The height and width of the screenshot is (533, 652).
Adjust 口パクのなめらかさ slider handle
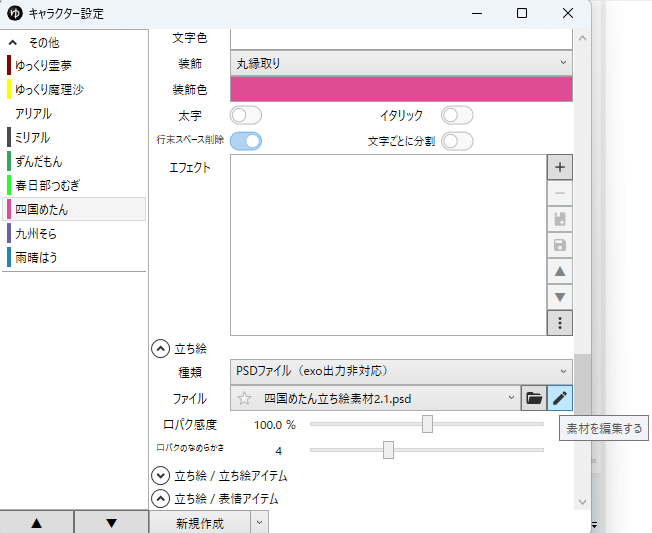coord(388,450)
